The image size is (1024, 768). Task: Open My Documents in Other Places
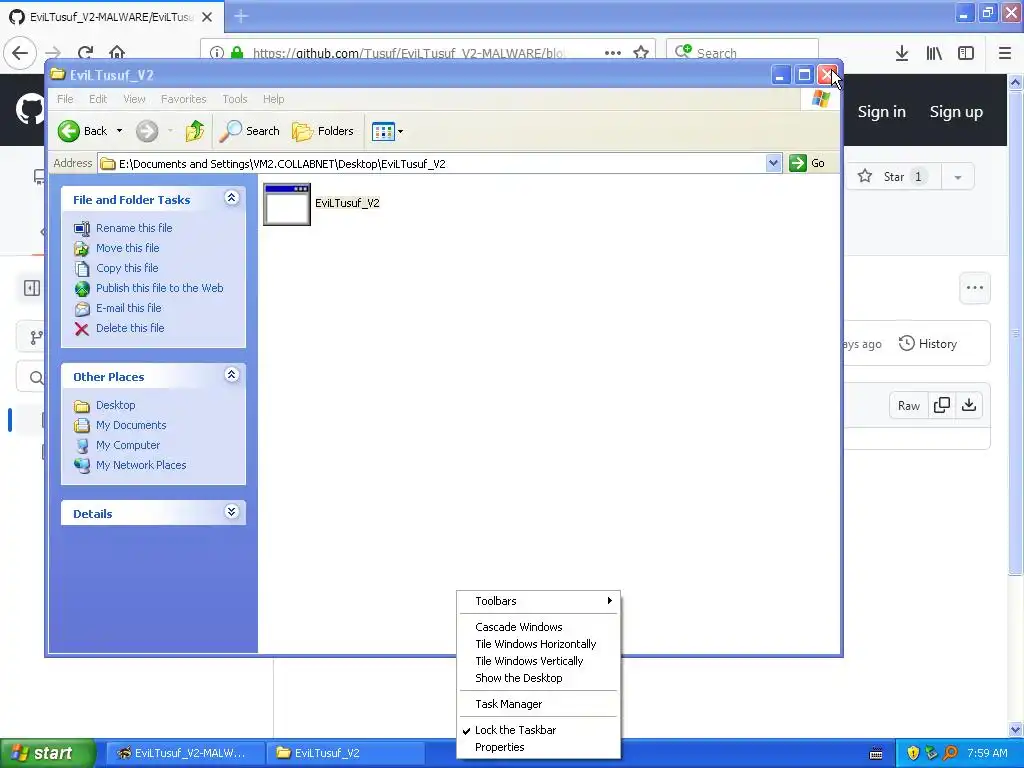tap(131, 425)
